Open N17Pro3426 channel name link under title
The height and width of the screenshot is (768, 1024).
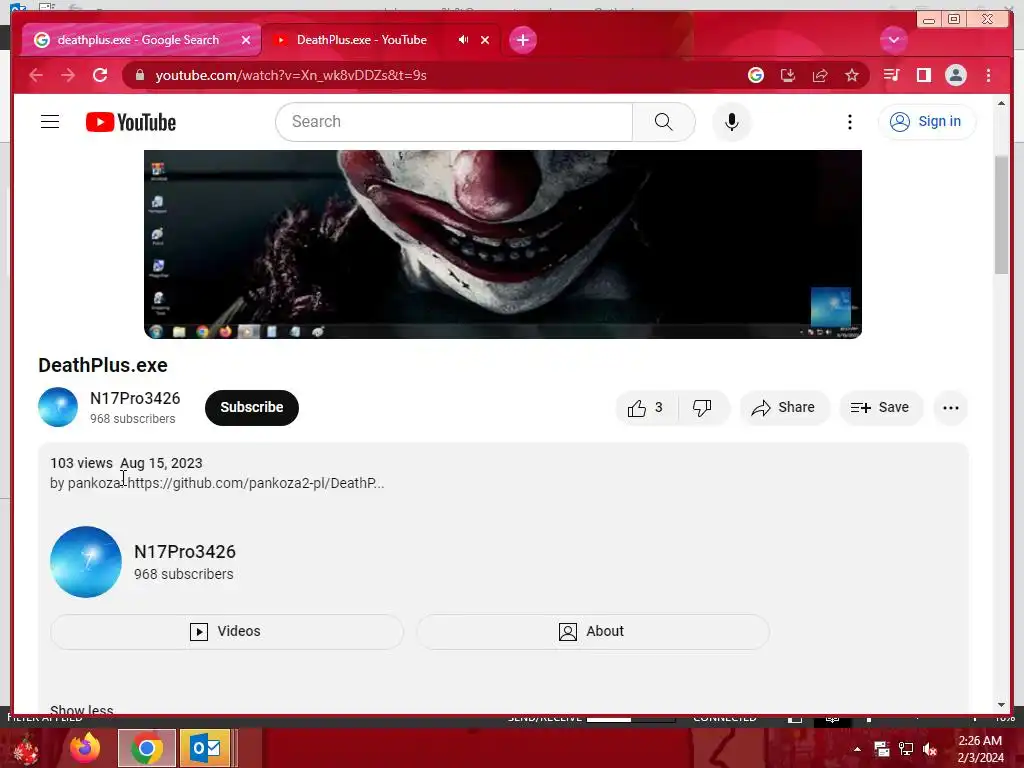tap(135, 398)
